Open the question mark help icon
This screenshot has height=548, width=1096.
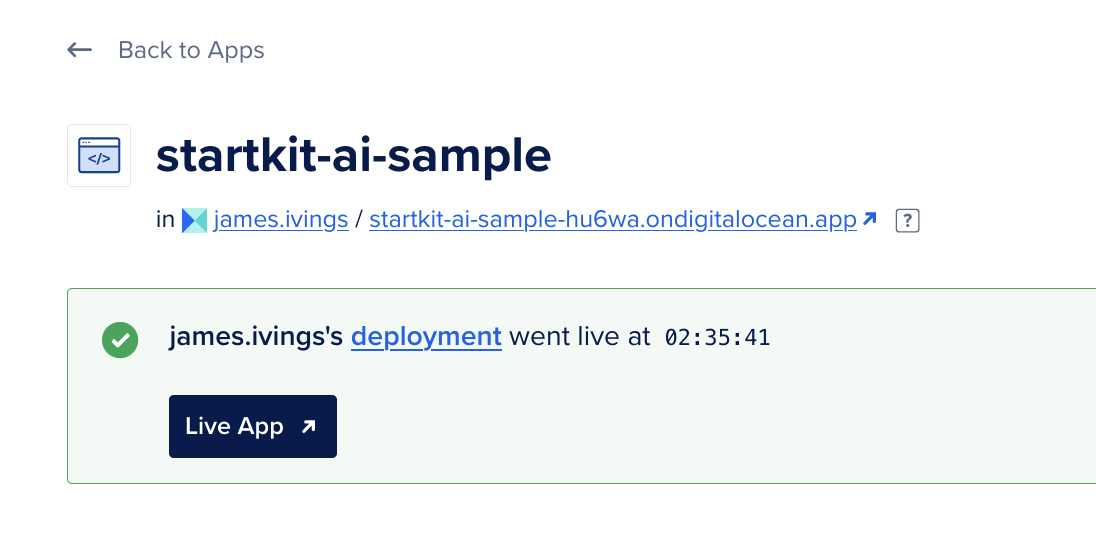(x=907, y=220)
